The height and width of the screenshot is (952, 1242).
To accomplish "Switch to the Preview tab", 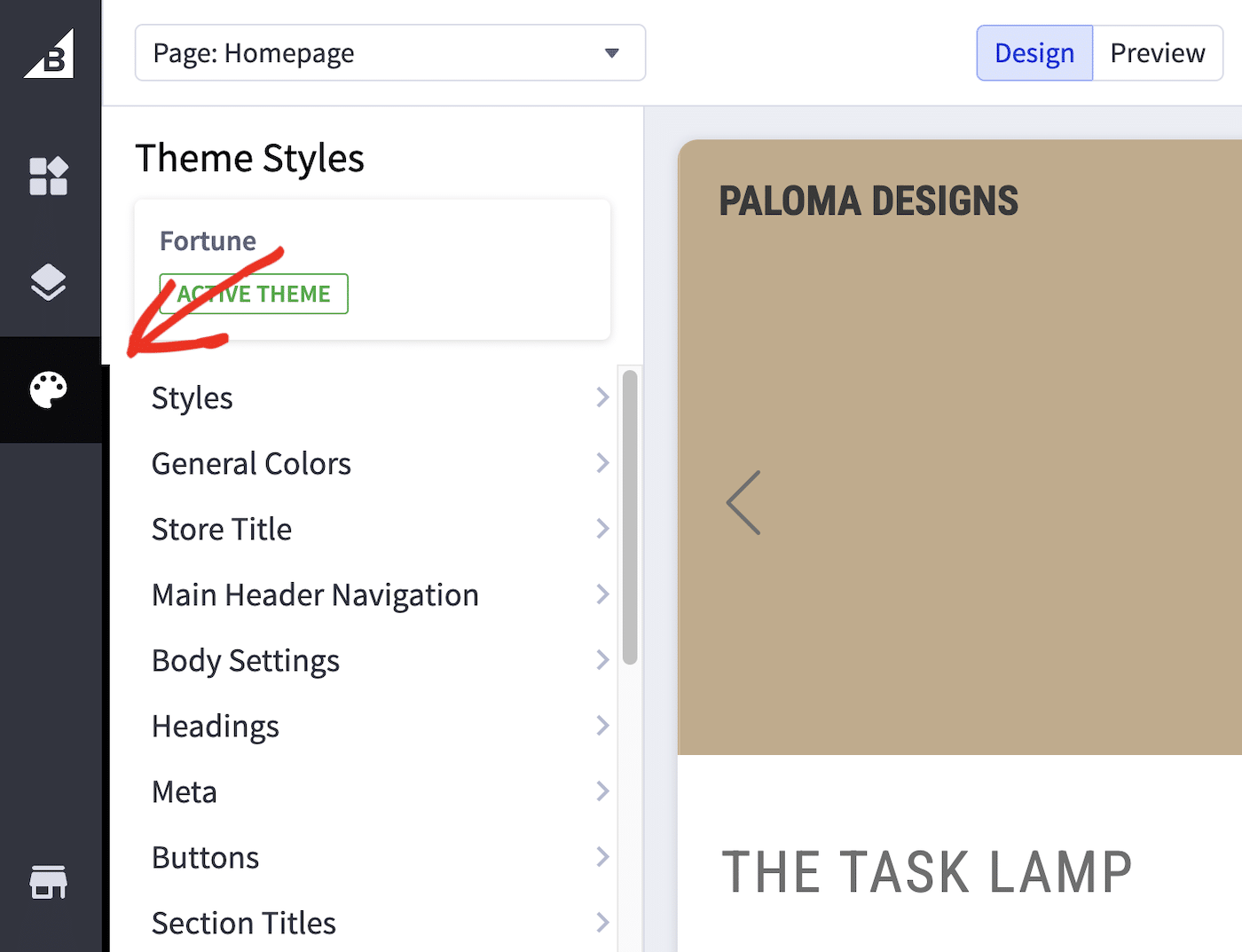I will click(1158, 52).
